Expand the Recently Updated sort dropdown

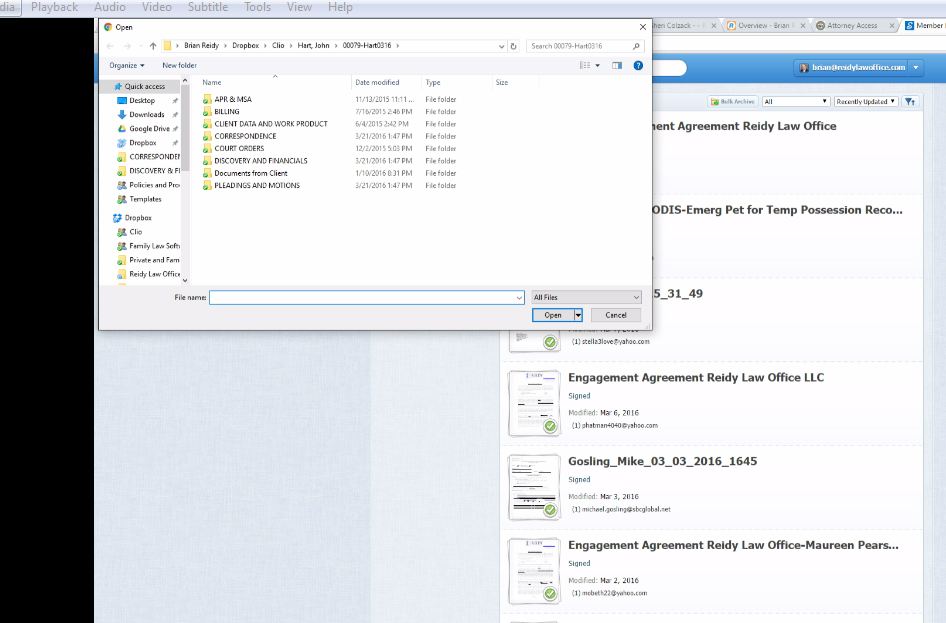pyautogui.click(x=865, y=101)
